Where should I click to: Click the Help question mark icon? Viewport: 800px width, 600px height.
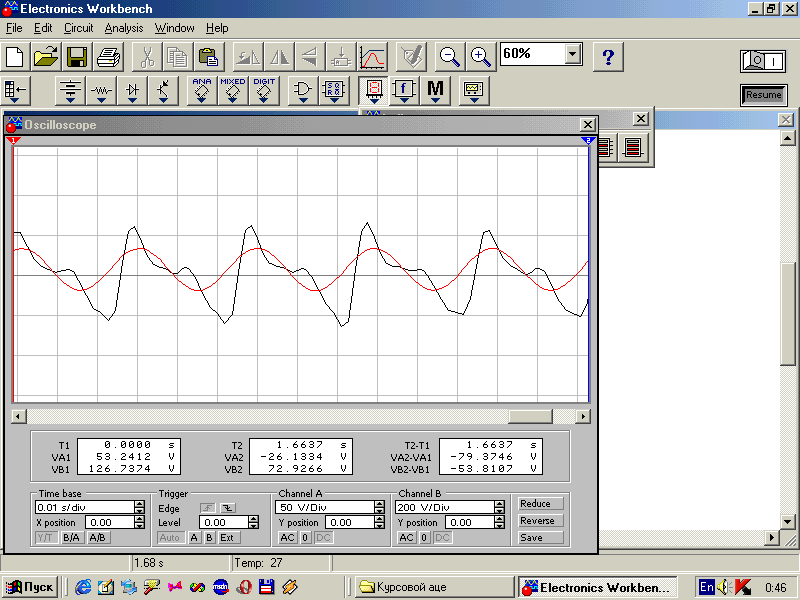pyautogui.click(x=608, y=56)
